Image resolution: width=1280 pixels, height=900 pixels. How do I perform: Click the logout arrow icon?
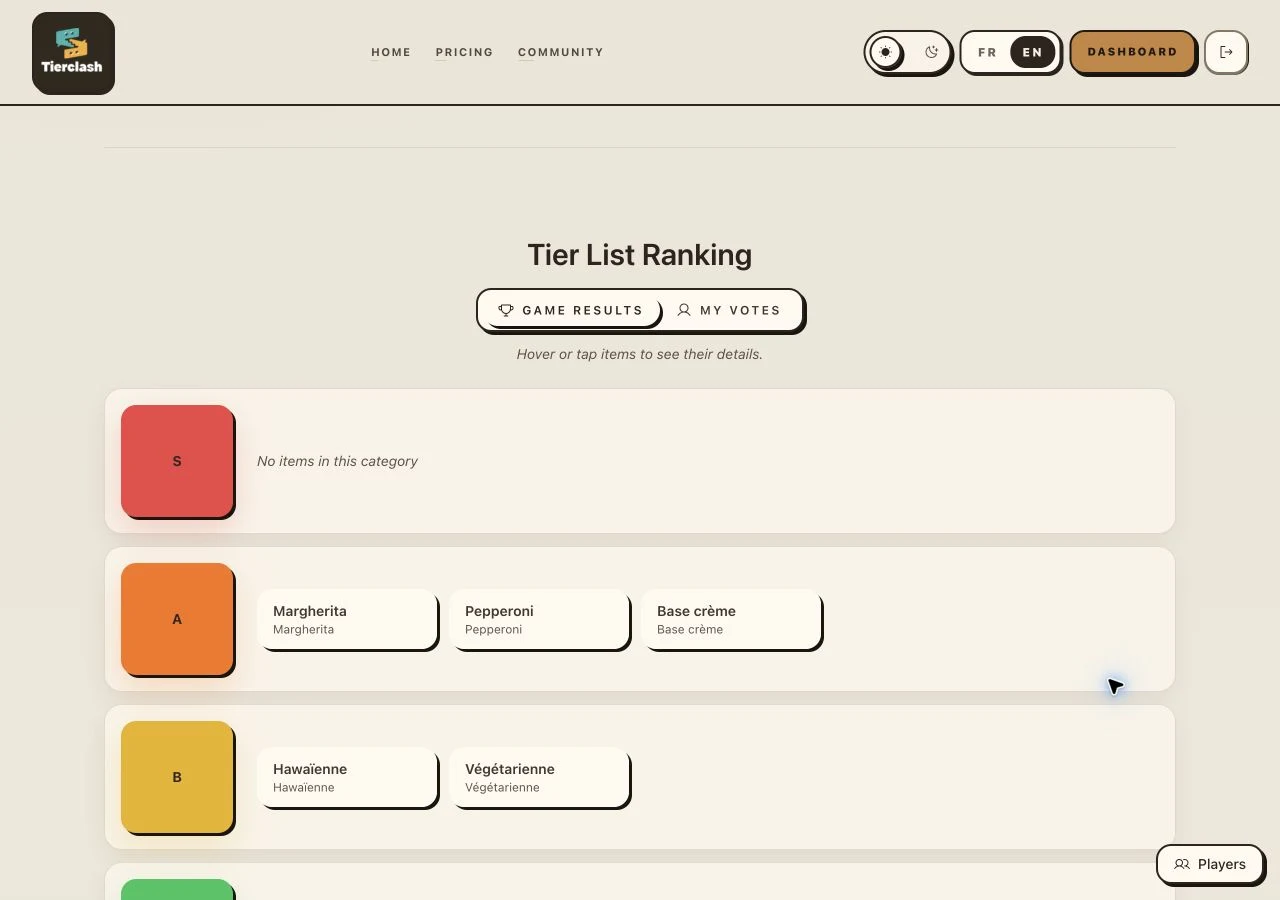coord(1226,52)
